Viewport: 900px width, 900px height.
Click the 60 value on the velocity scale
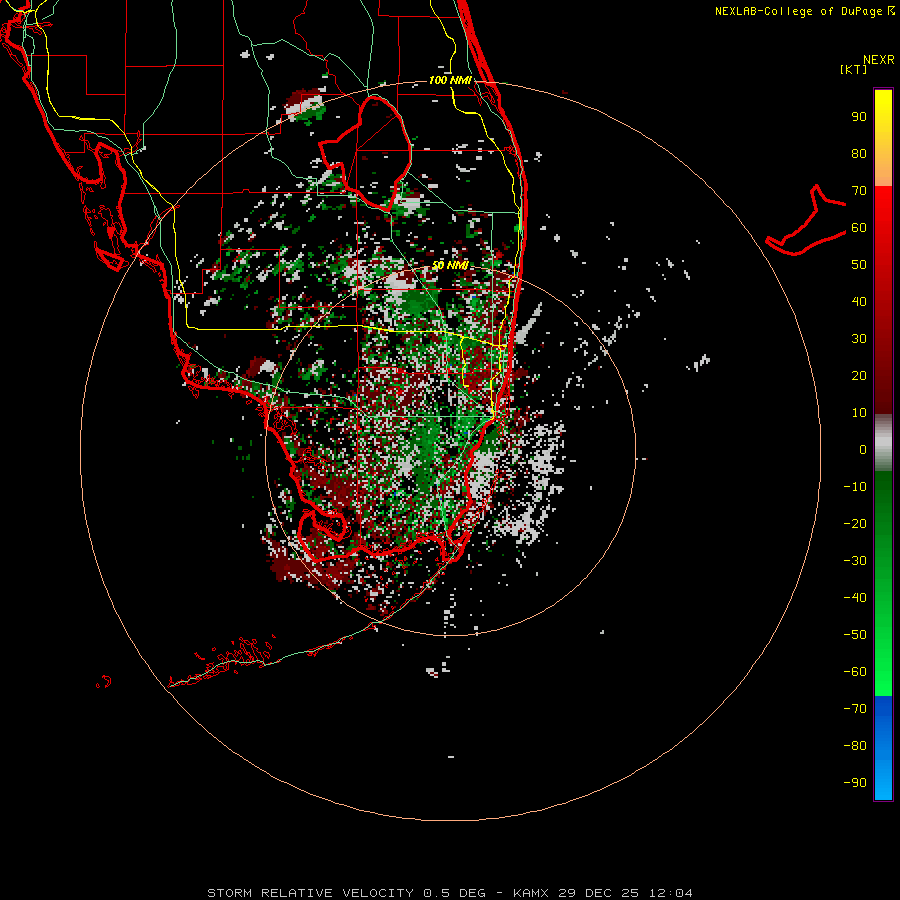pyautogui.click(x=859, y=228)
